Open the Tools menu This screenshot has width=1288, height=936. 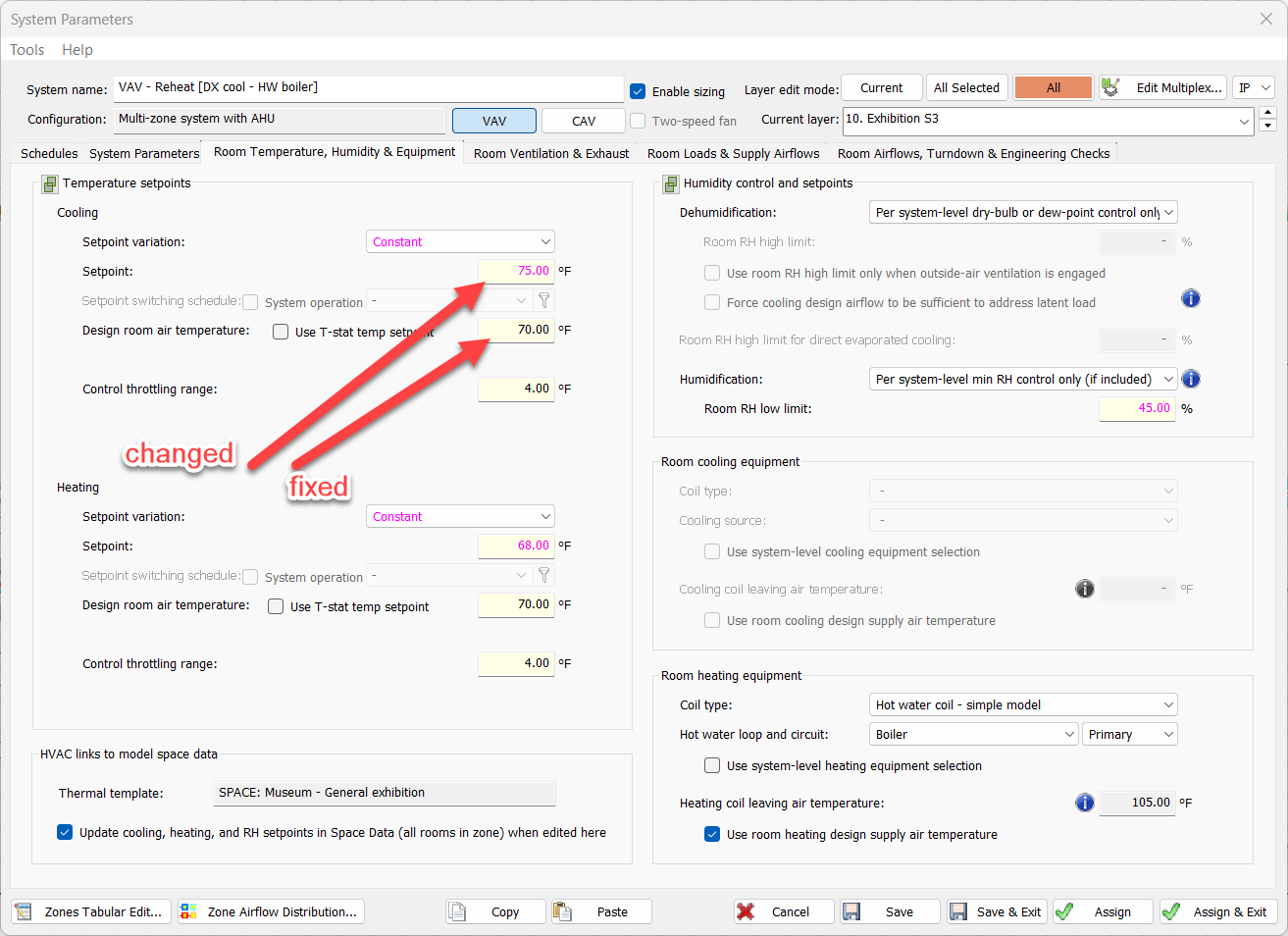click(x=27, y=50)
